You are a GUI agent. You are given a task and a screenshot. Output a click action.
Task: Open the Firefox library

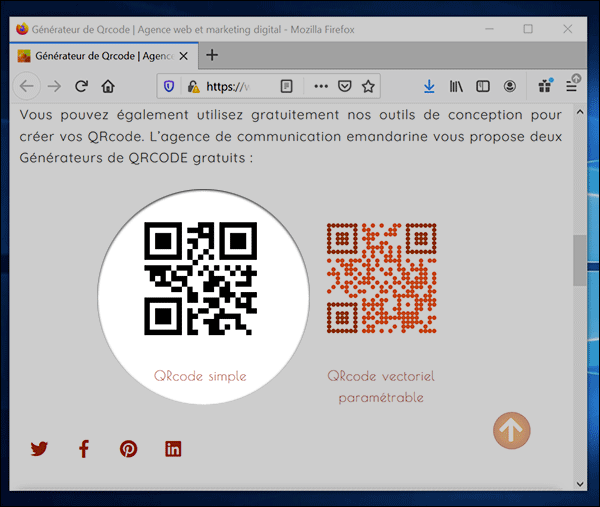tap(457, 87)
